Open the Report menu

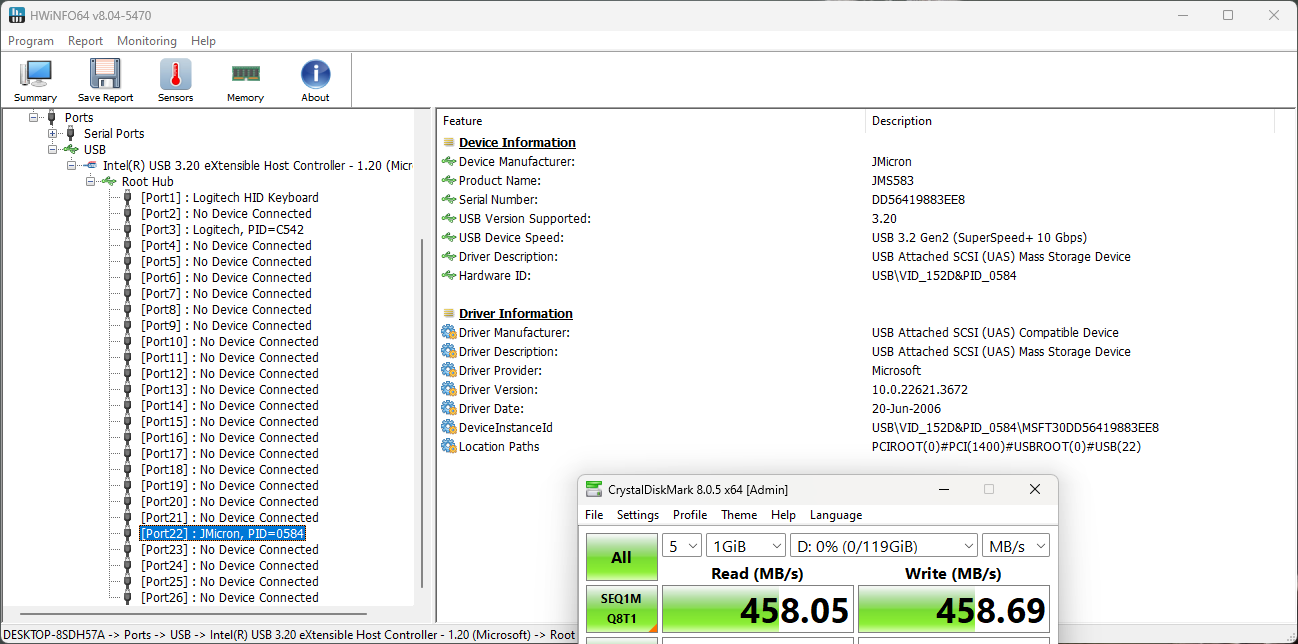point(85,41)
